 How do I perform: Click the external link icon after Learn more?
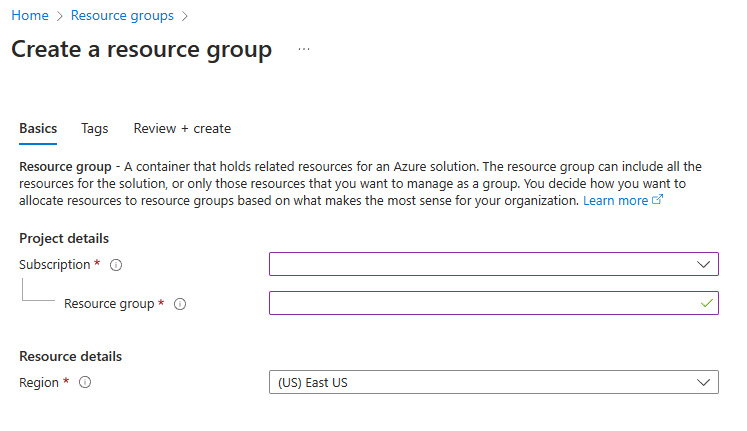658,201
